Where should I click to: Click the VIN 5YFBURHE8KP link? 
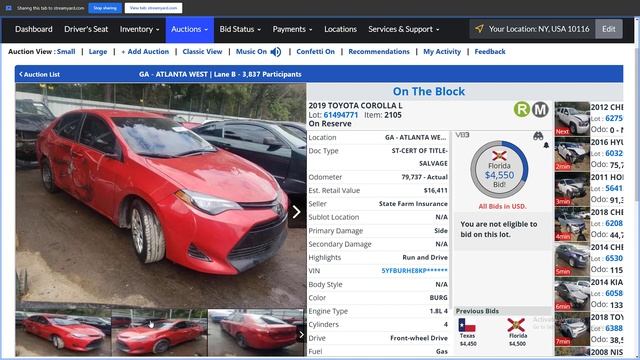coord(414,271)
